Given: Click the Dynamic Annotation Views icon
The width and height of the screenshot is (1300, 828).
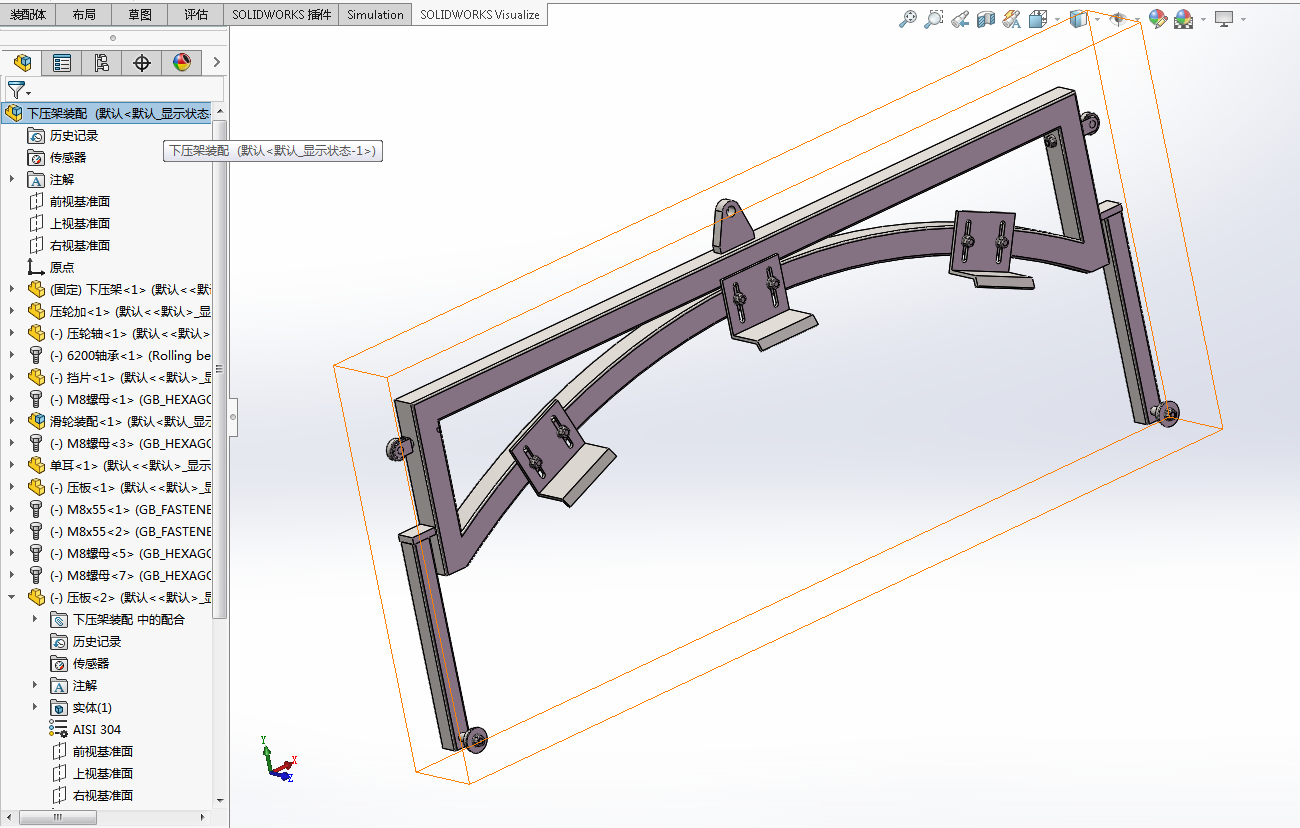Looking at the screenshot, I should [1011, 18].
